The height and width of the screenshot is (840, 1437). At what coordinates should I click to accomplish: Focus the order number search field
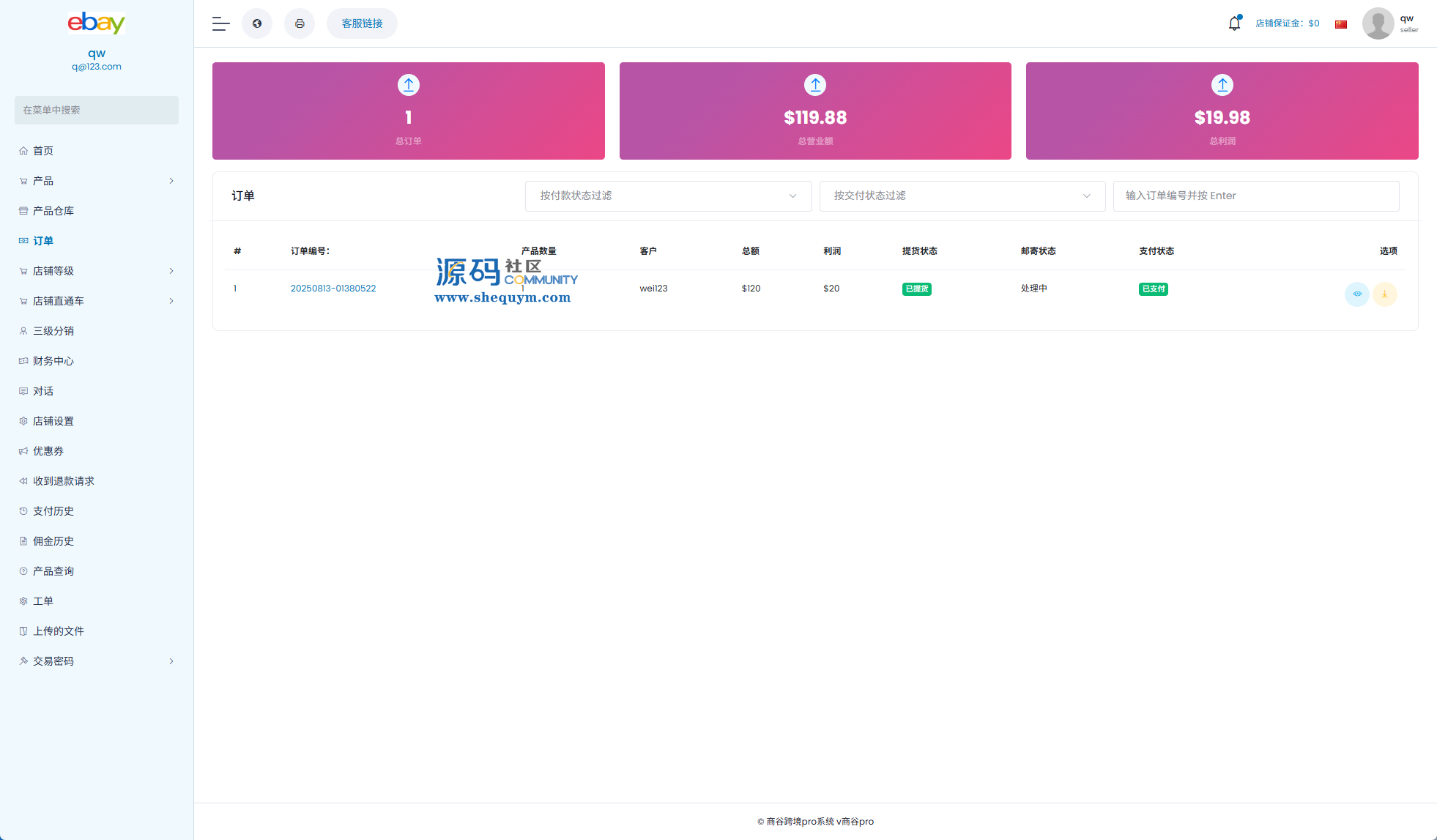coord(1255,196)
